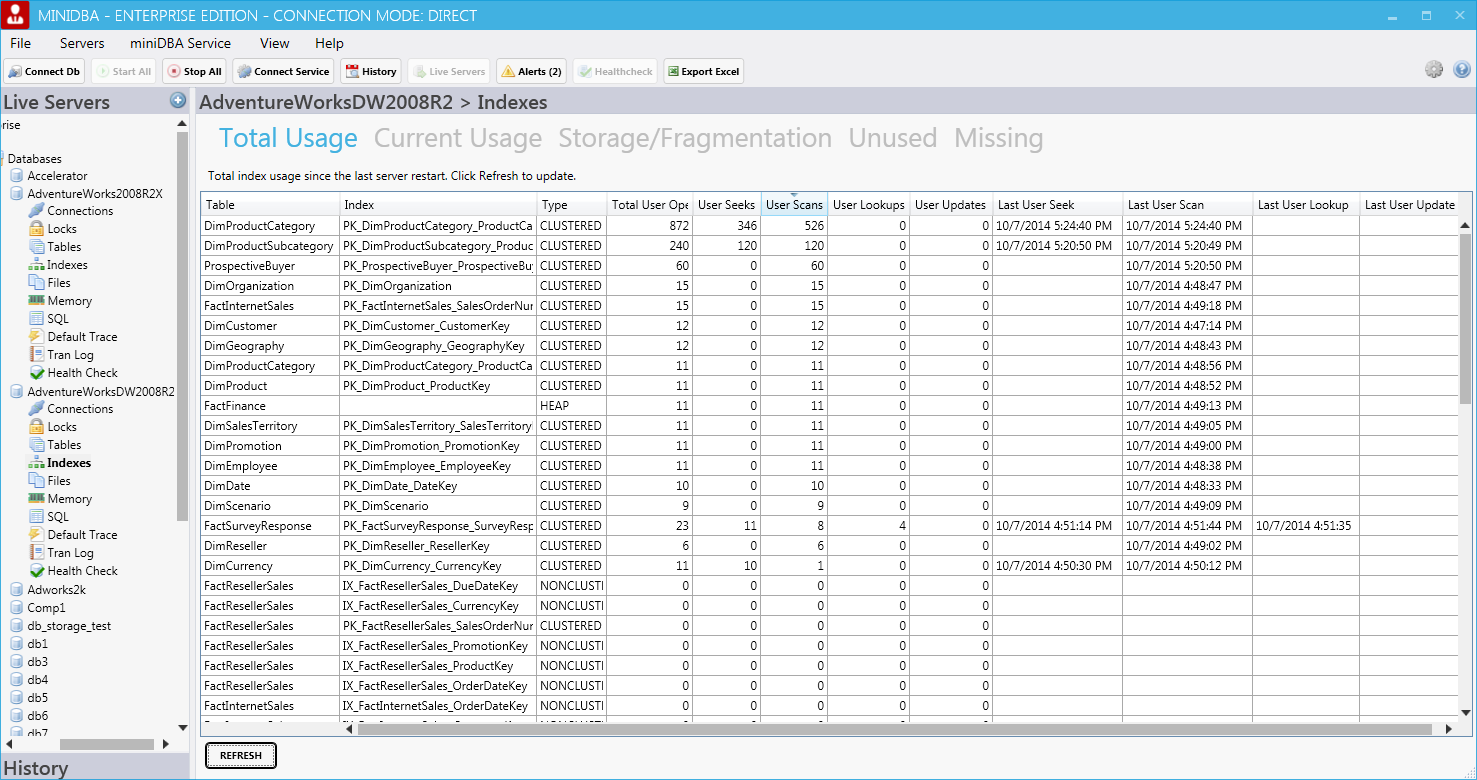Click the AdventureWorks2008R2X database icon

(x=16, y=194)
